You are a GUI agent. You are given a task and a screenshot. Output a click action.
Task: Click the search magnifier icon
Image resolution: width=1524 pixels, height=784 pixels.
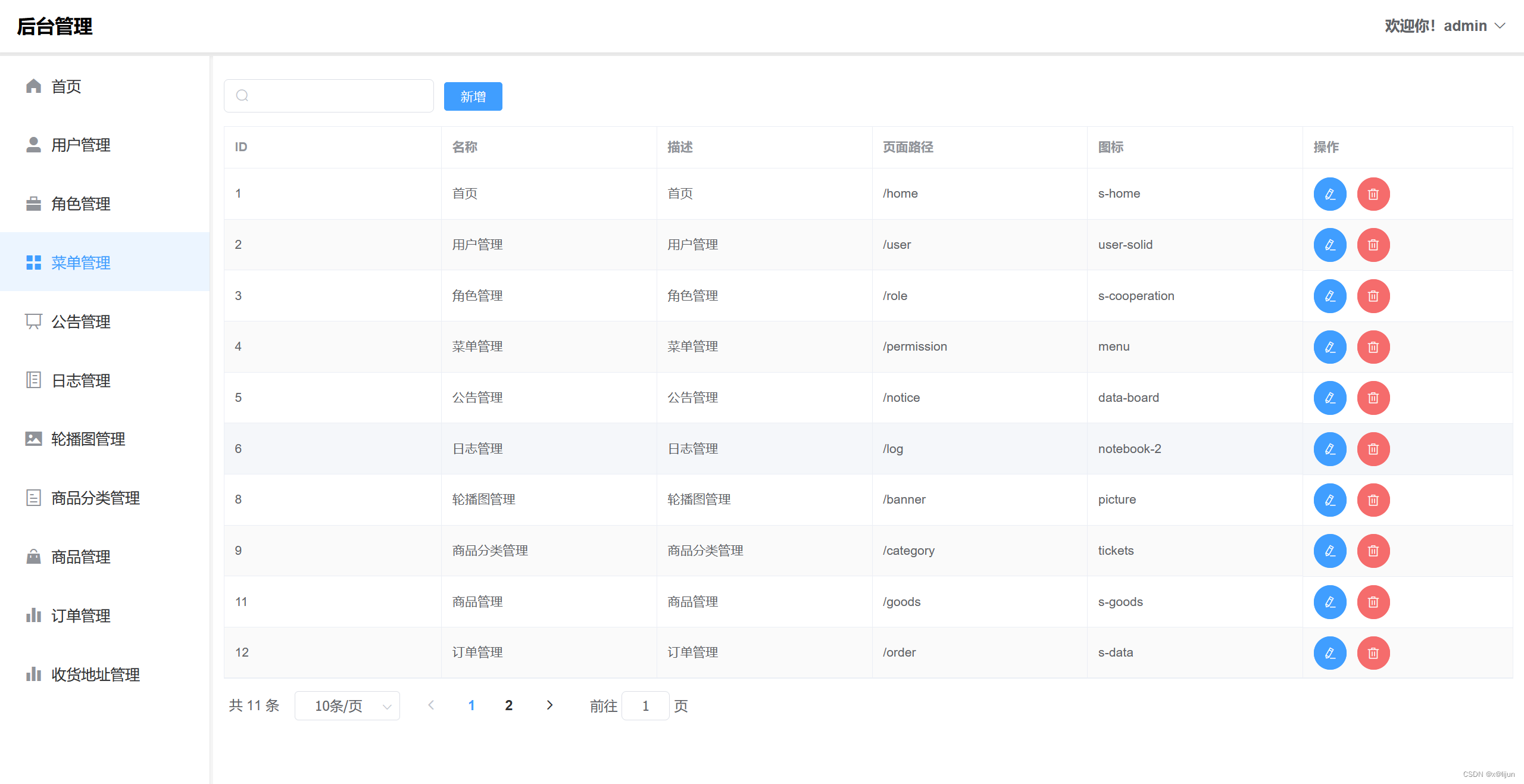242,95
